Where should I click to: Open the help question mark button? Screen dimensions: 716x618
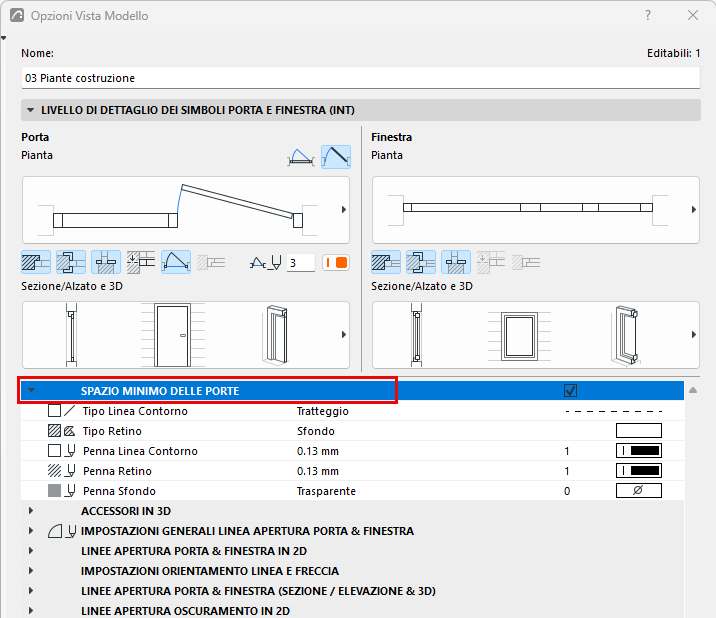point(648,16)
